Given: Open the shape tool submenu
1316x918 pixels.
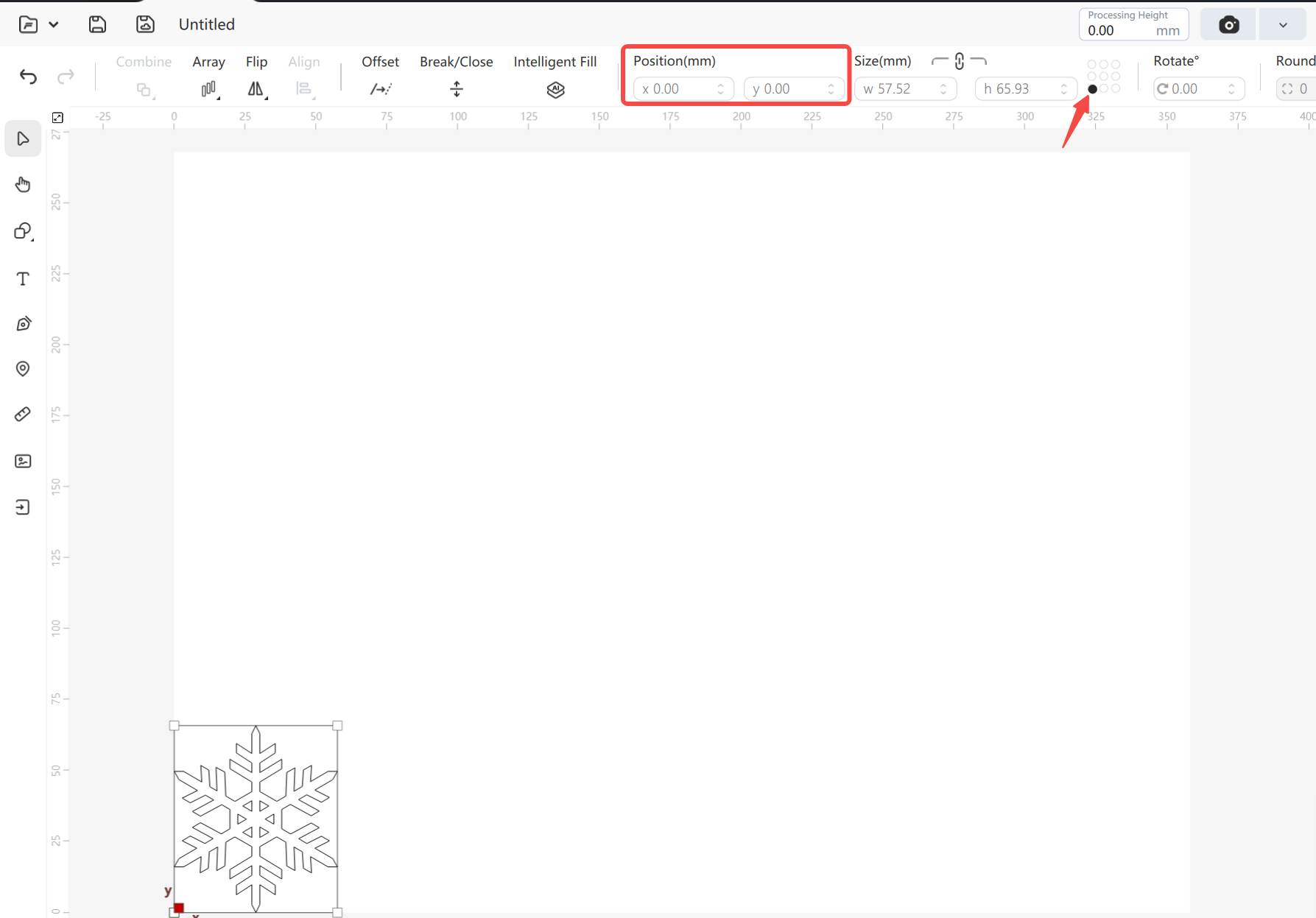Looking at the screenshot, I should (24, 231).
